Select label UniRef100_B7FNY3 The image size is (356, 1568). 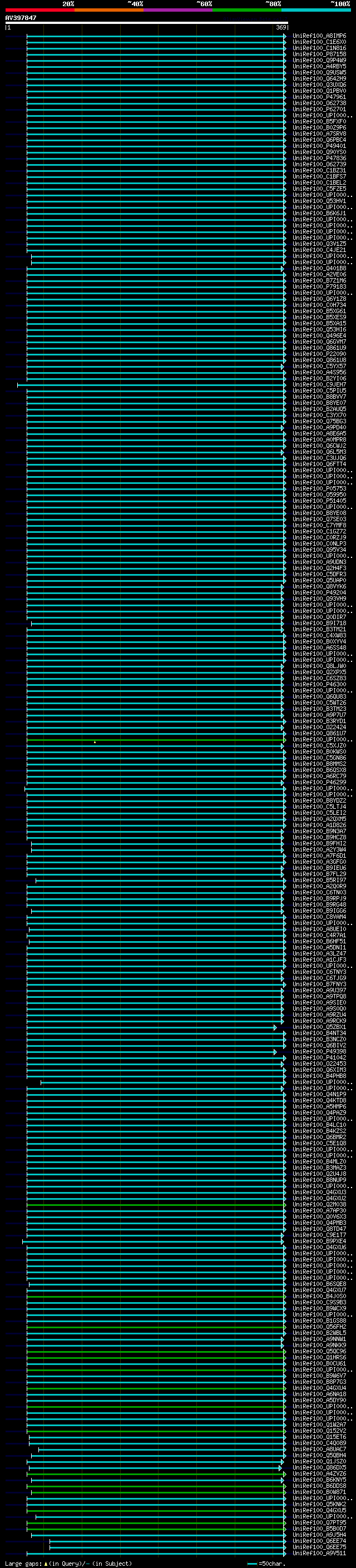click(319, 985)
